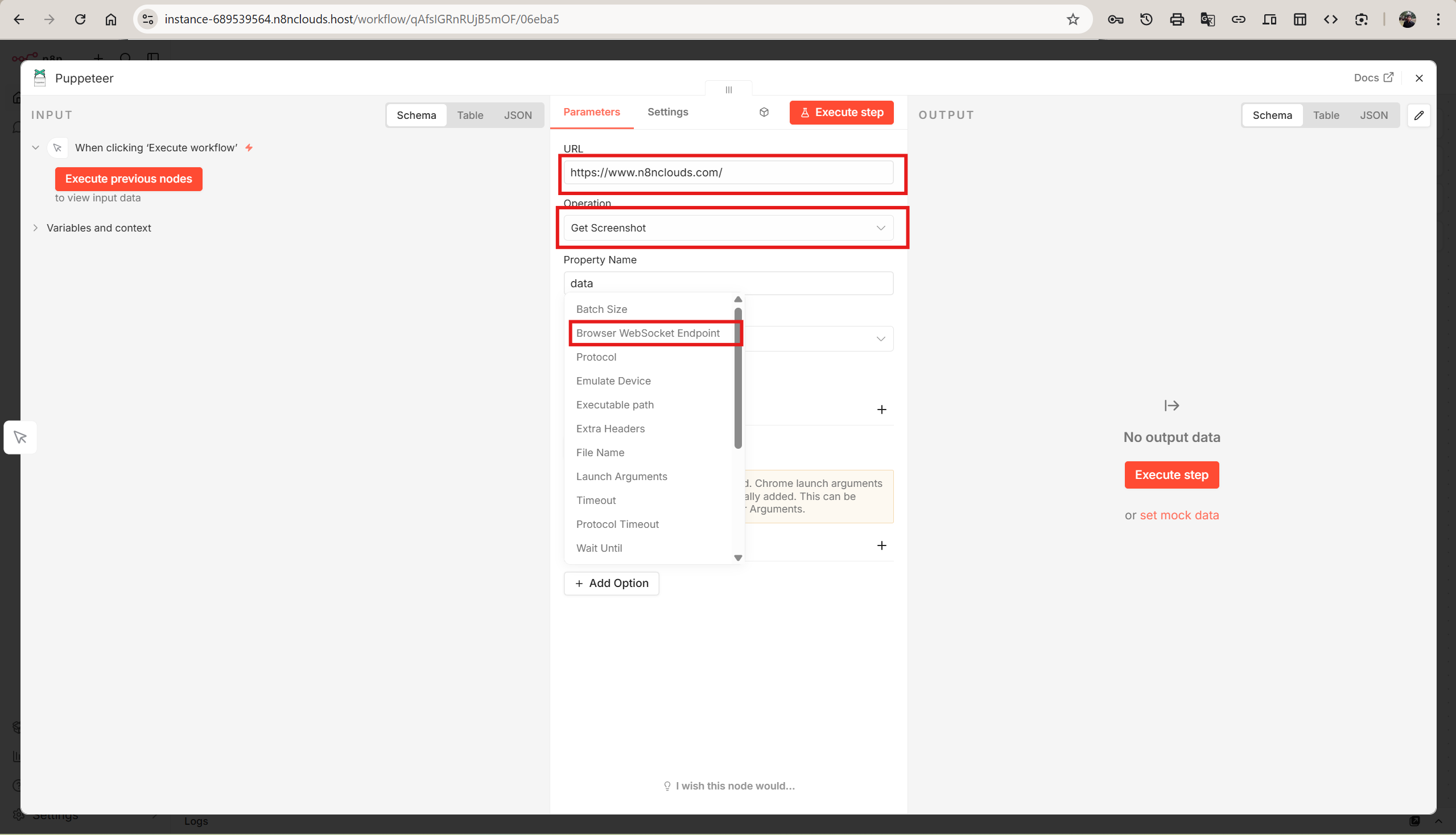Click 'I wish this node would...' link
The width and height of the screenshot is (1456, 835).
(x=729, y=786)
